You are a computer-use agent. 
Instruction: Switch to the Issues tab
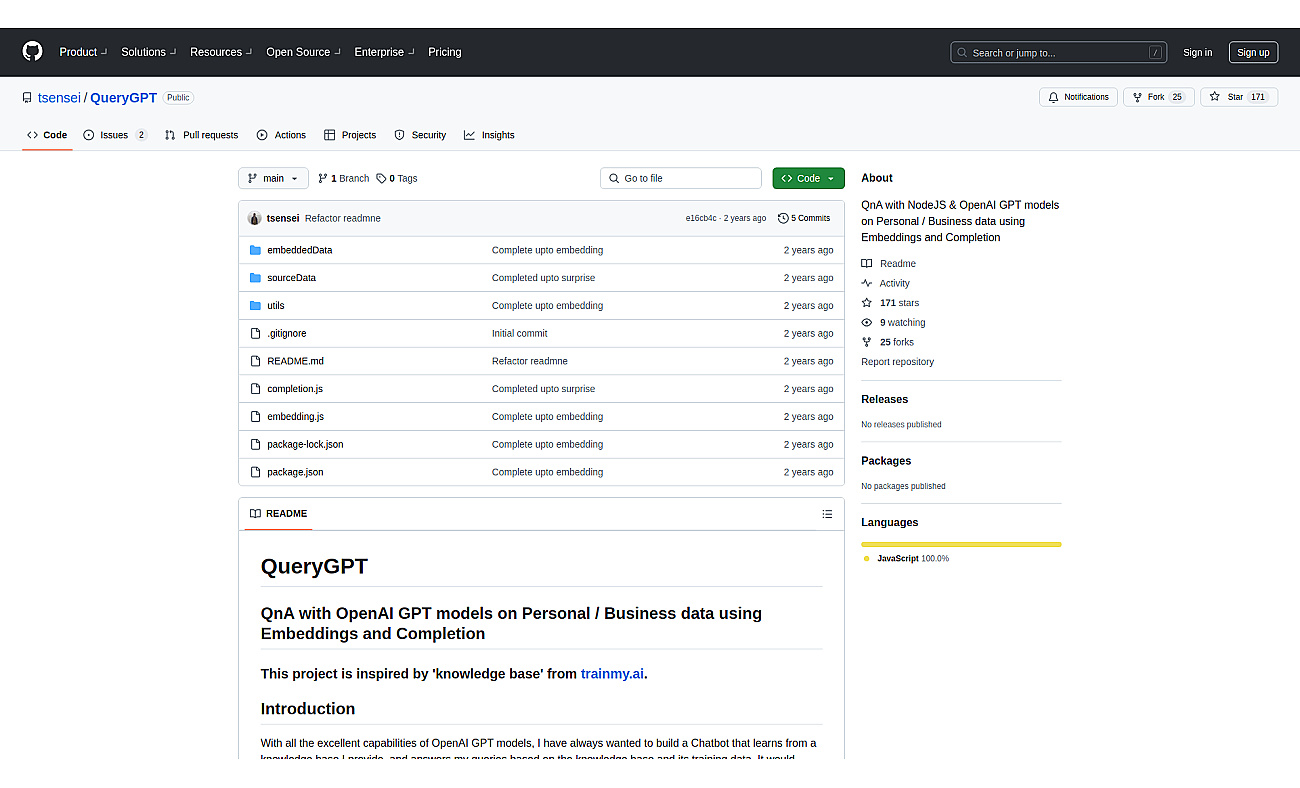click(115, 135)
